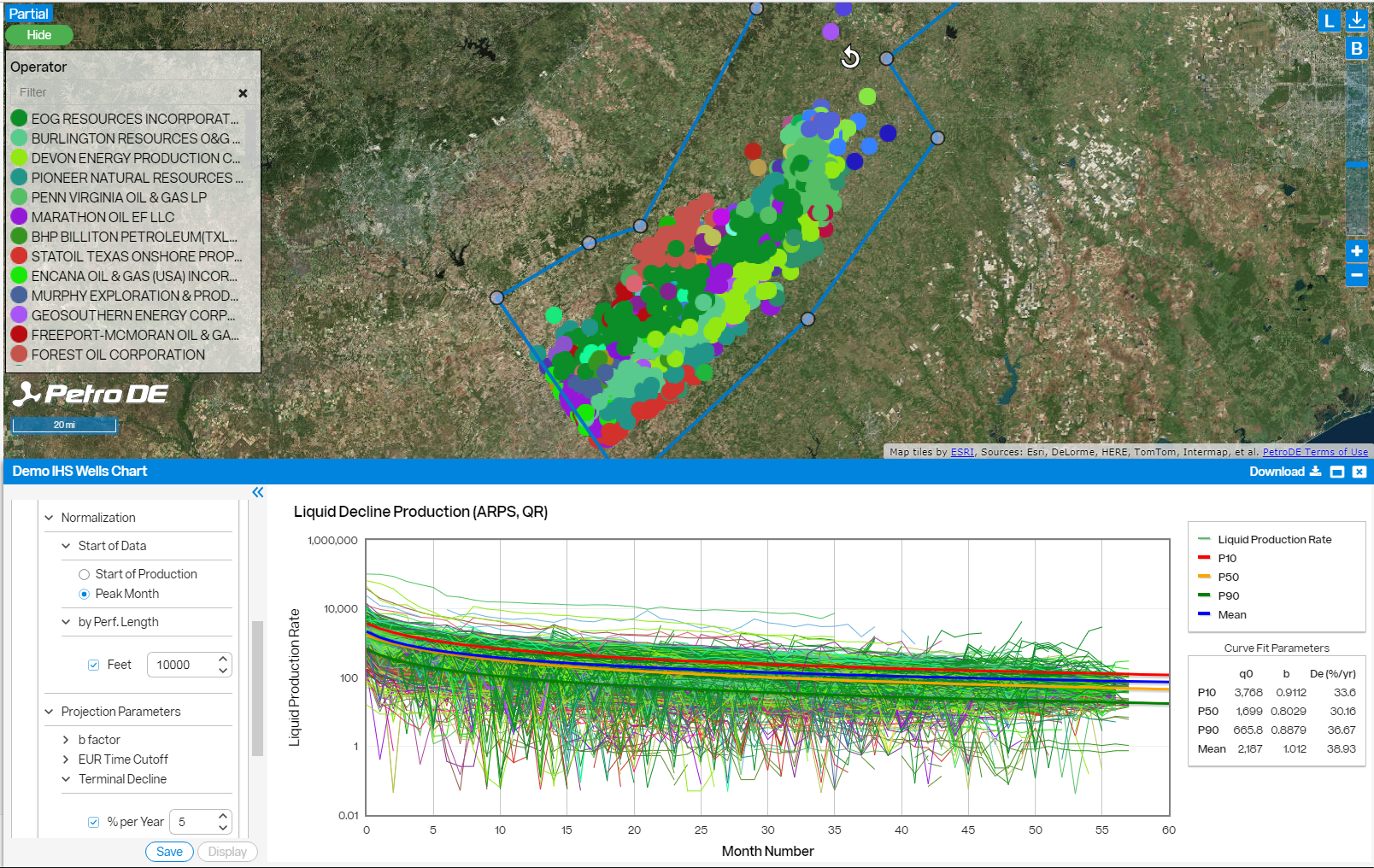
Task: Toggle P10 series in chart legend
Action: tap(1218, 559)
